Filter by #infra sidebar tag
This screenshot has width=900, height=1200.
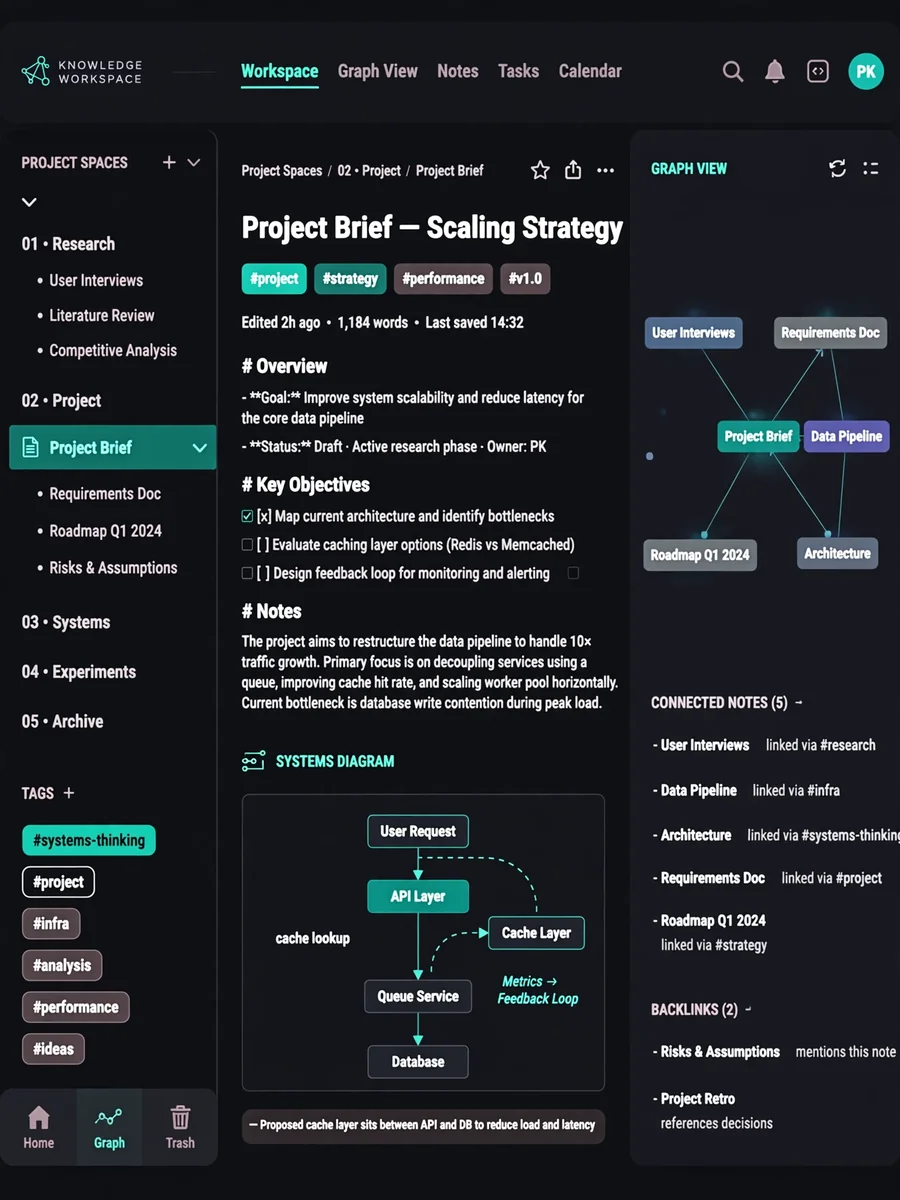(51, 924)
